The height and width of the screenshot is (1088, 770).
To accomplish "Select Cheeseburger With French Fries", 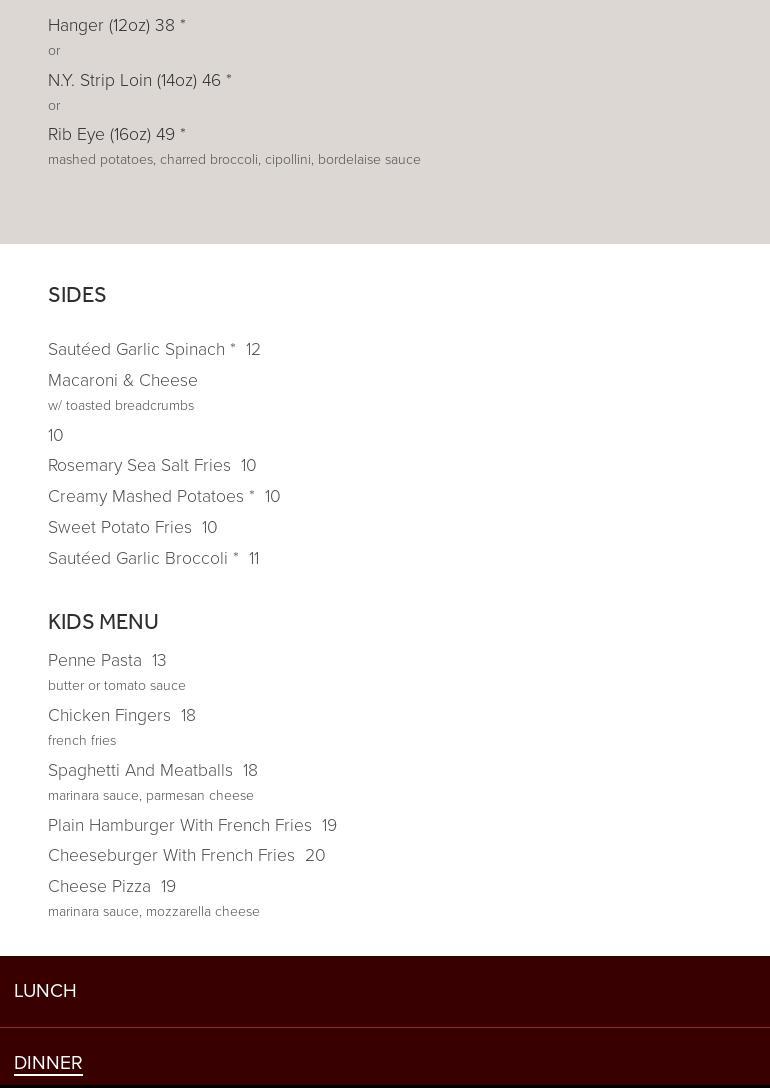I will tap(171, 855).
